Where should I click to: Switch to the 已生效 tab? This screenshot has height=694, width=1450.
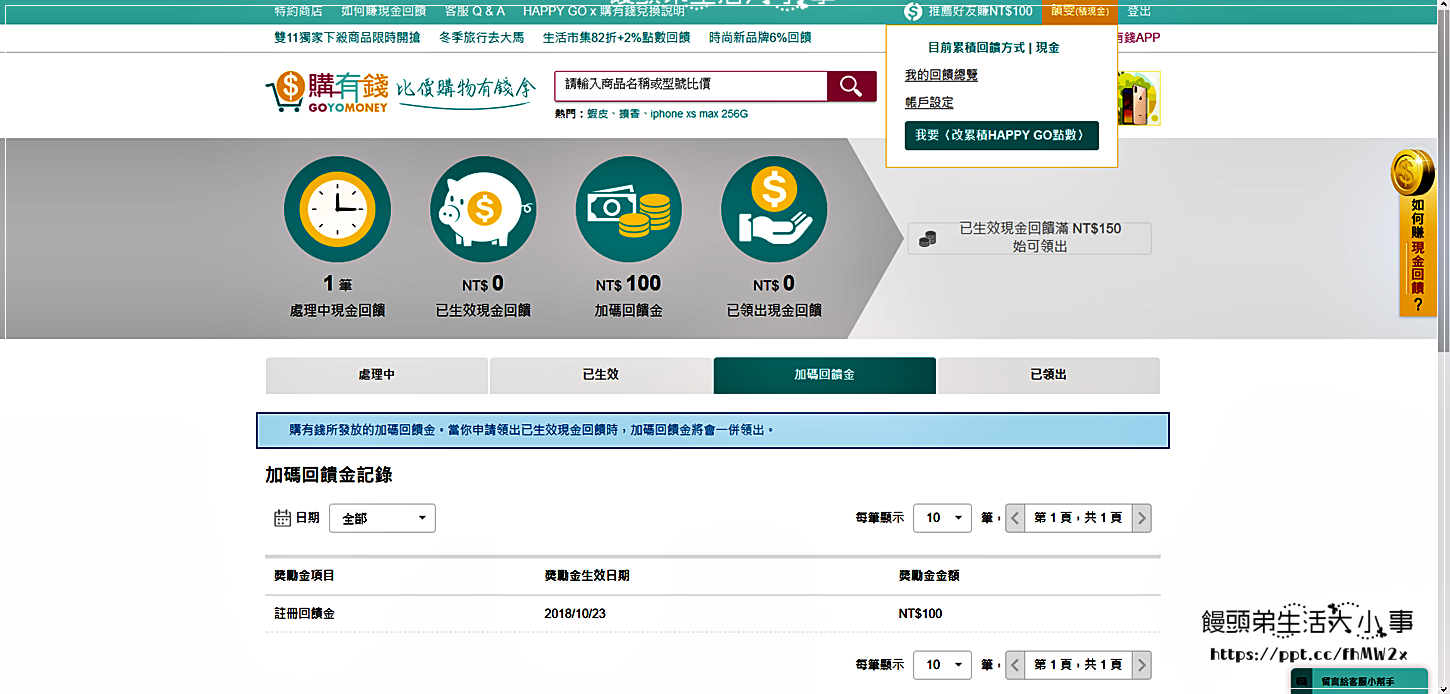600,375
